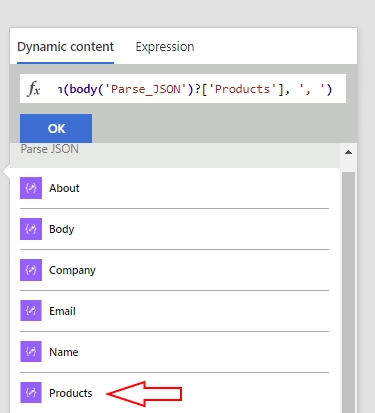Select the Products item icon
The width and height of the screenshot is (375, 413).
click(x=31, y=393)
